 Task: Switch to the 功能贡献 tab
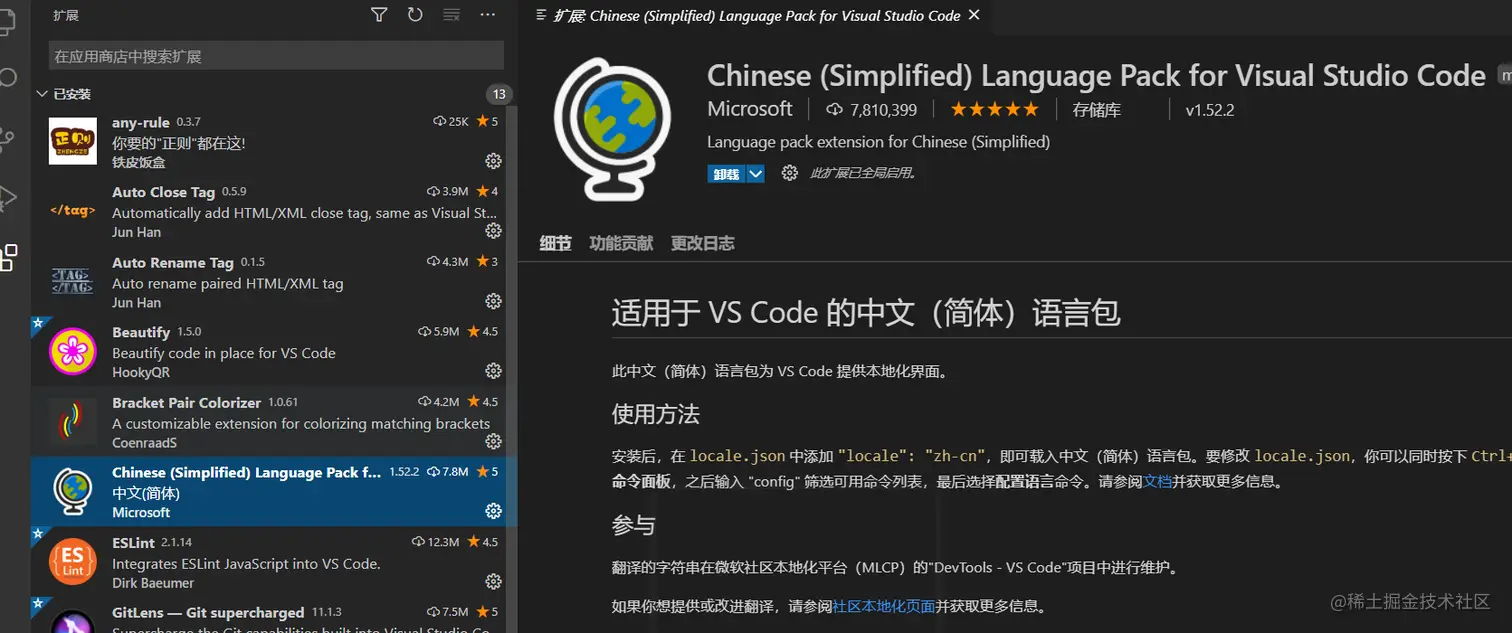[621, 243]
